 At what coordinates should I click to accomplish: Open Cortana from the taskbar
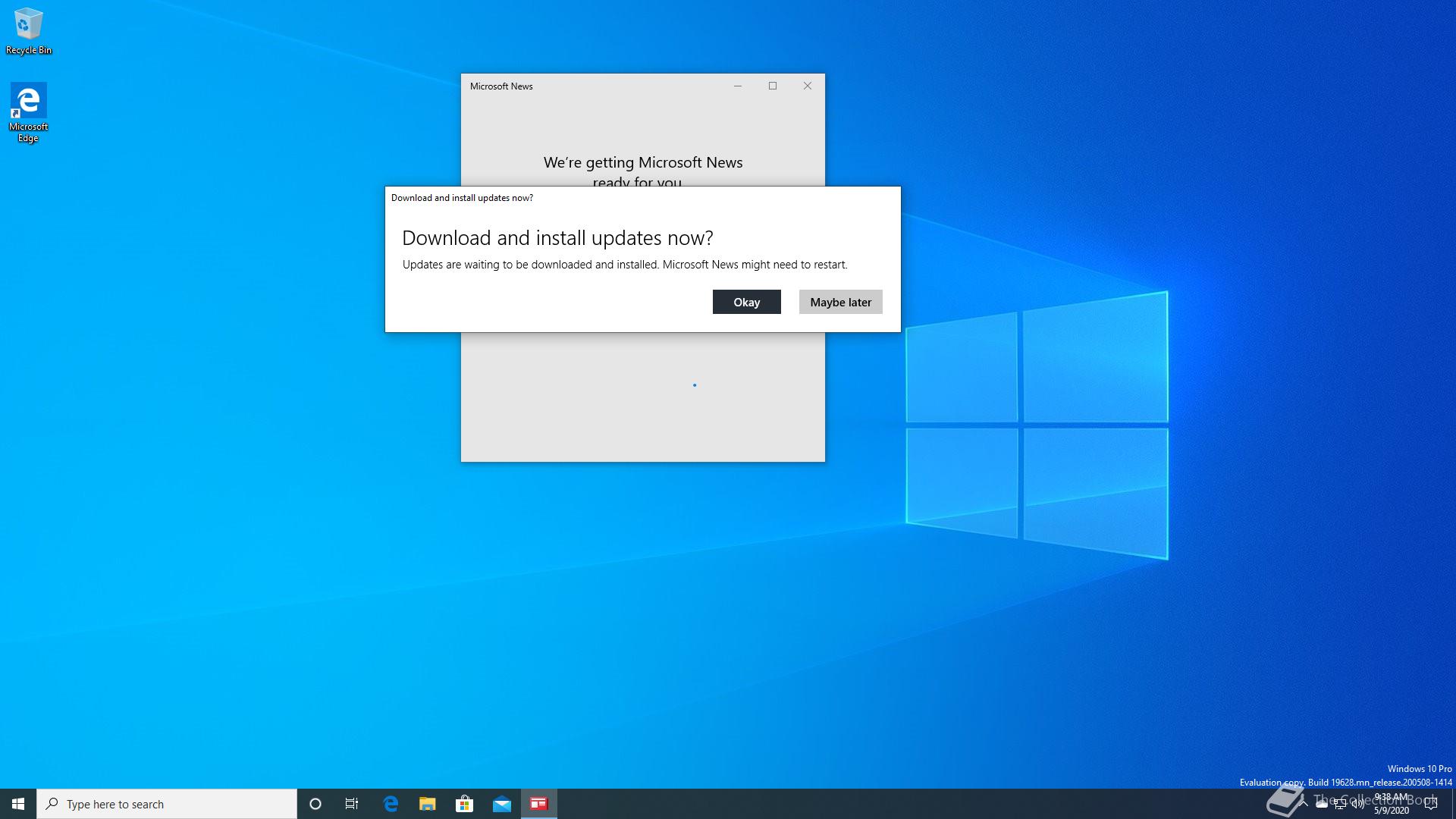point(315,804)
